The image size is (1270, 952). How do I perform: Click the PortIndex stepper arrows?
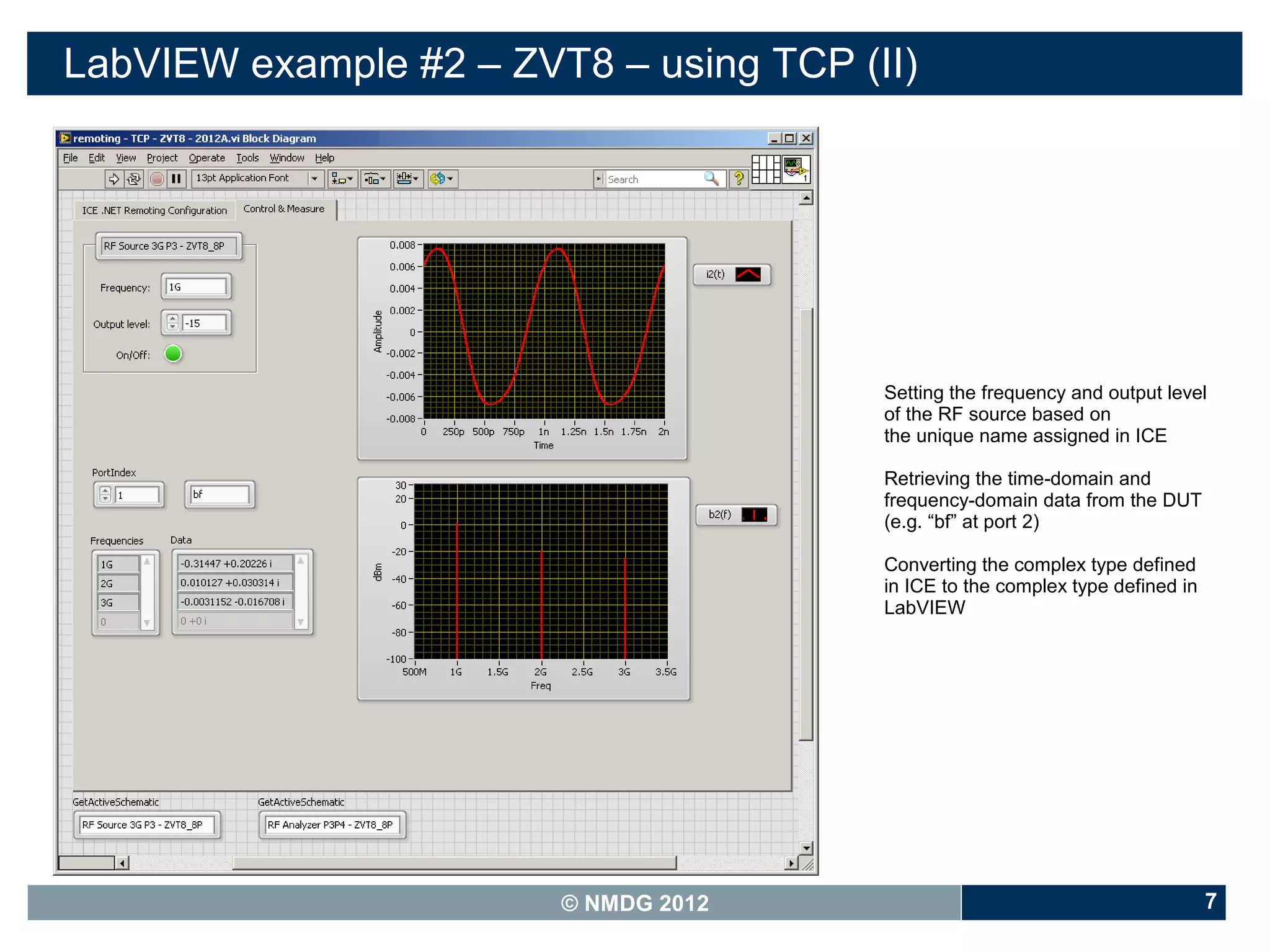(105, 495)
